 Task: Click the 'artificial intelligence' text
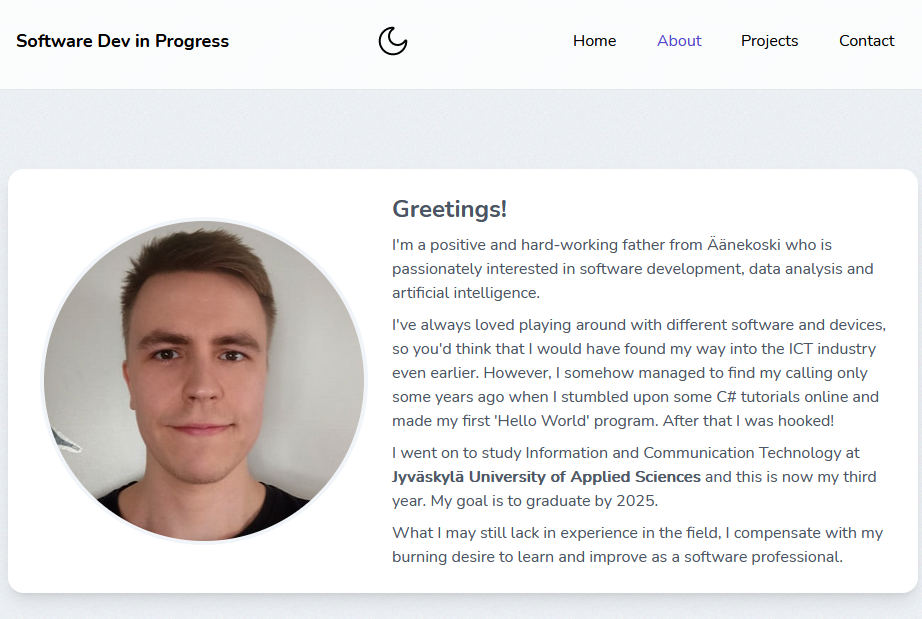coord(465,293)
